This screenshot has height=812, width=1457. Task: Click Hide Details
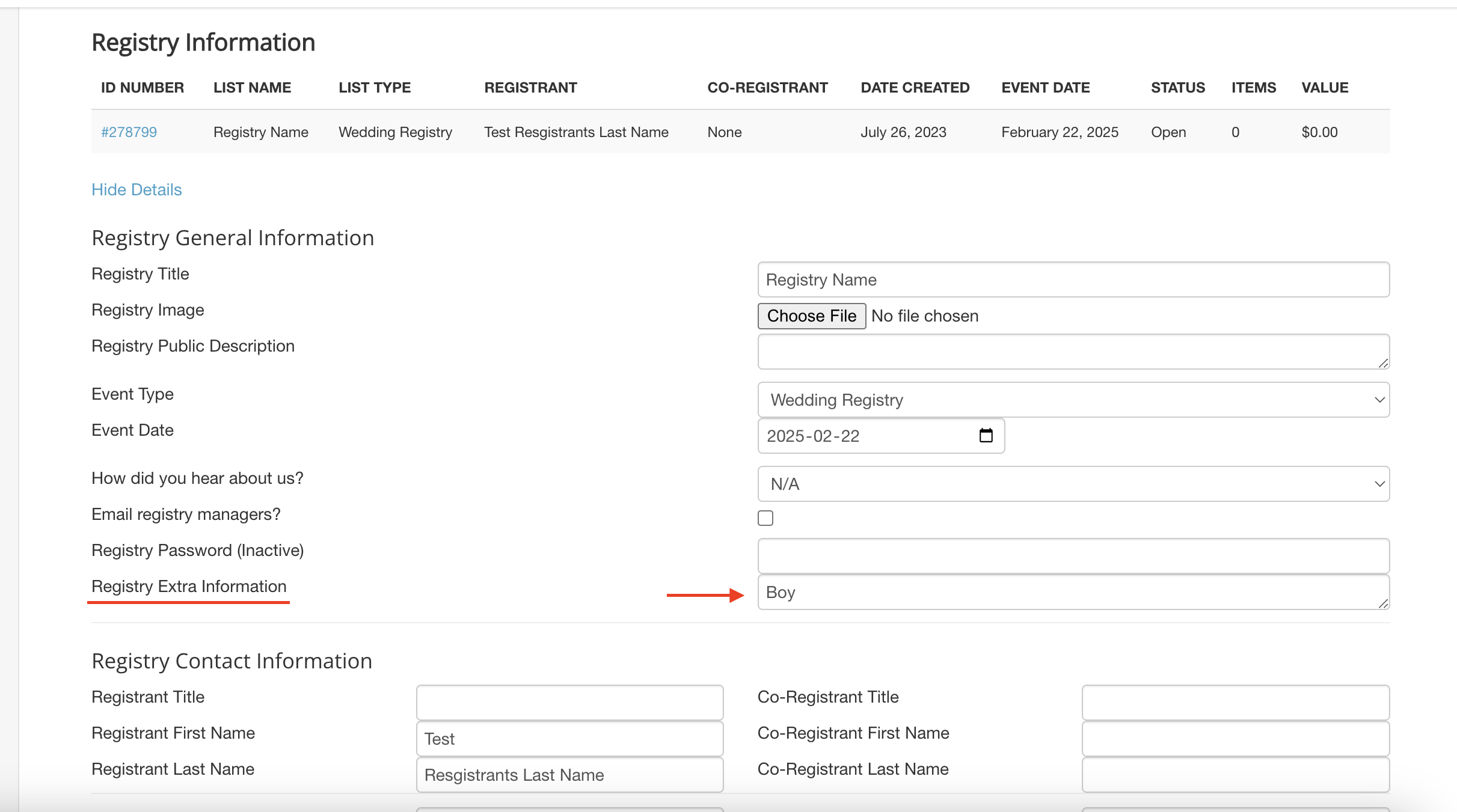click(136, 189)
